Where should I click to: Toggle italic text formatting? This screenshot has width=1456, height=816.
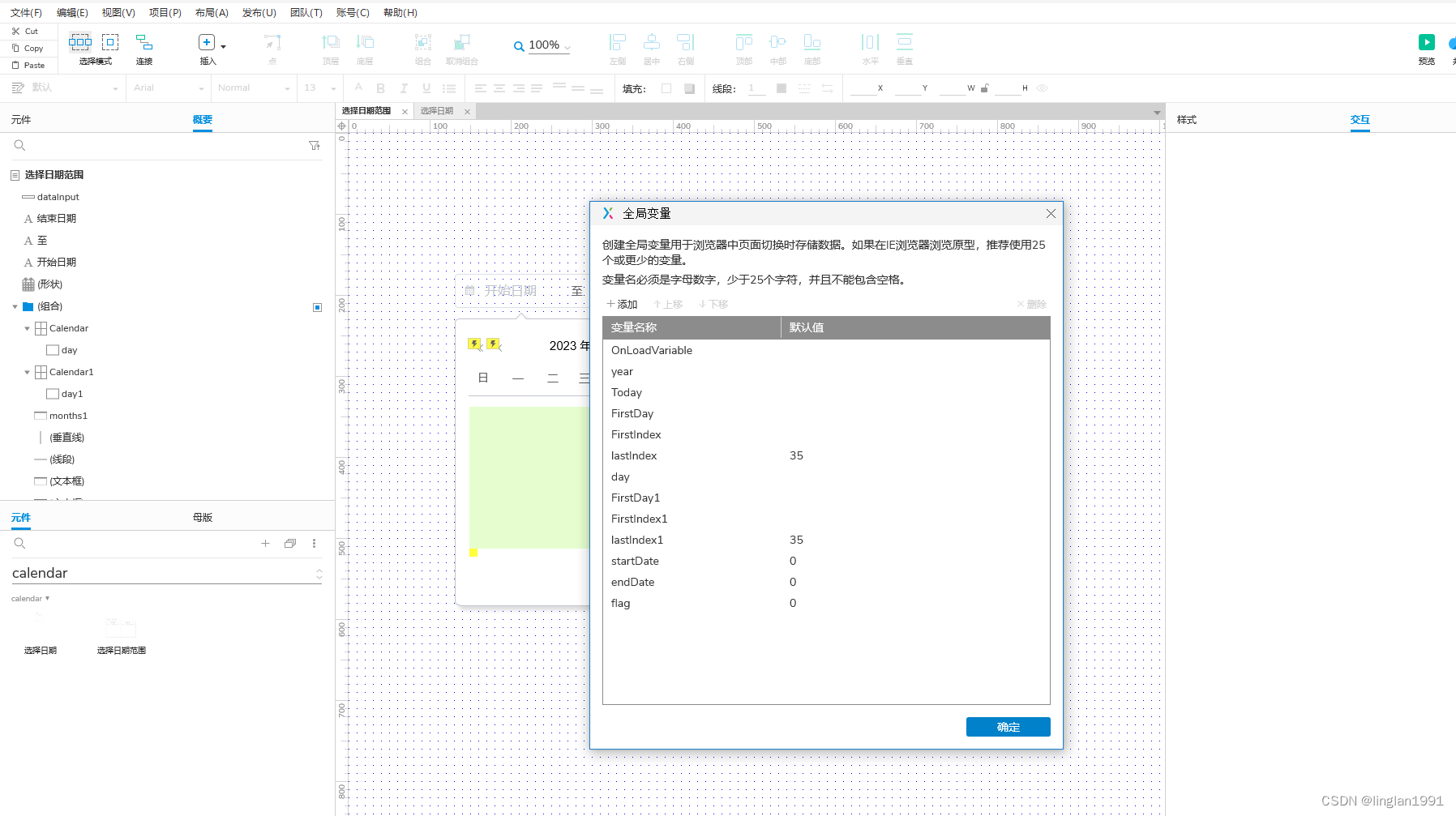[x=404, y=88]
